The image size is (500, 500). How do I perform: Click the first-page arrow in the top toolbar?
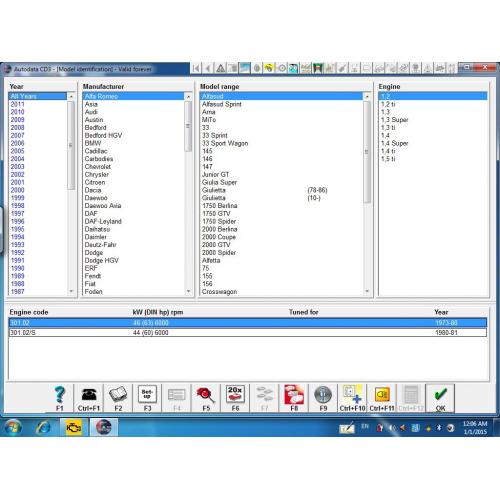[196, 68]
